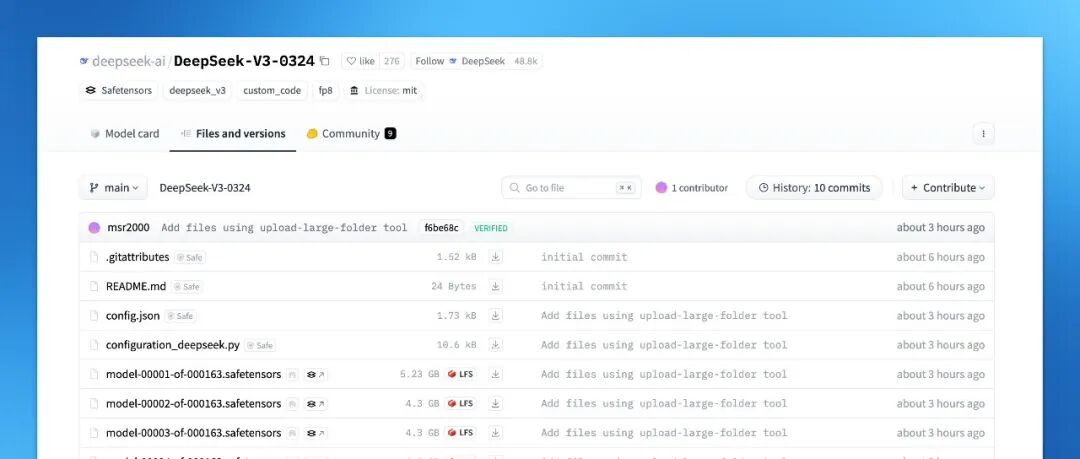Click the 5.23 GB size of model-00001
The image size is (1080, 459).
[419, 374]
